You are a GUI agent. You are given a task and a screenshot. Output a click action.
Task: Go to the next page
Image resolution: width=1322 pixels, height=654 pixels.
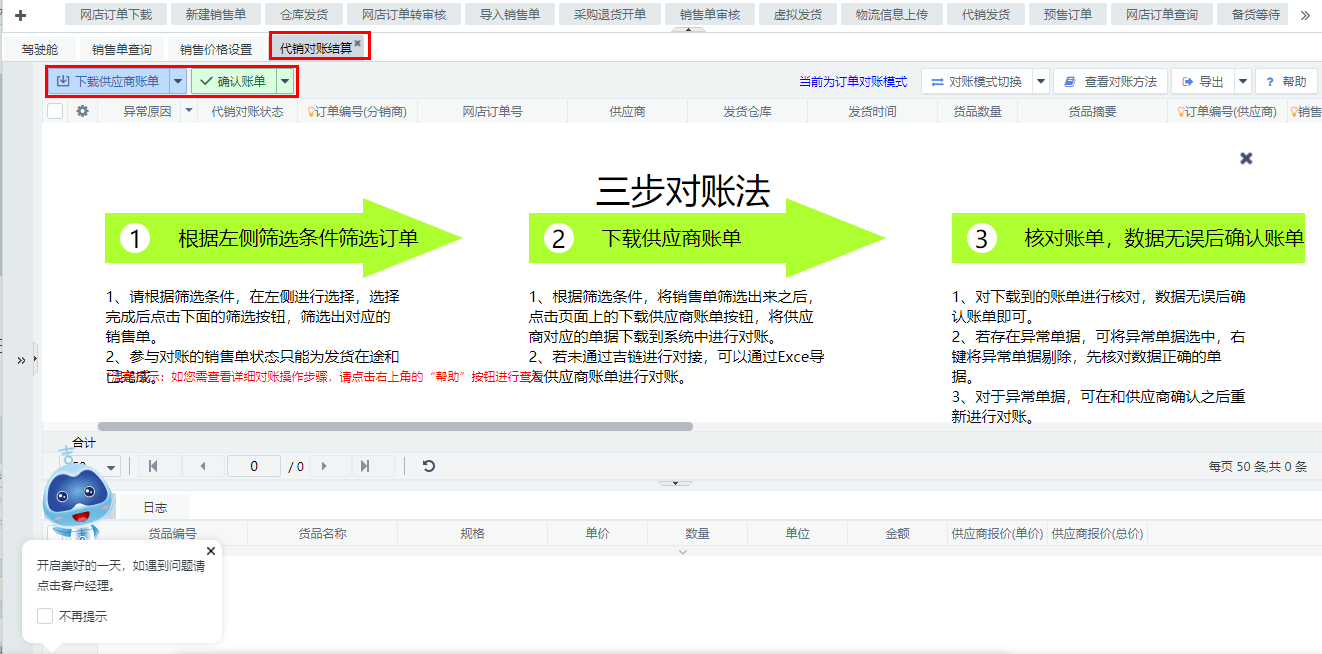324,466
